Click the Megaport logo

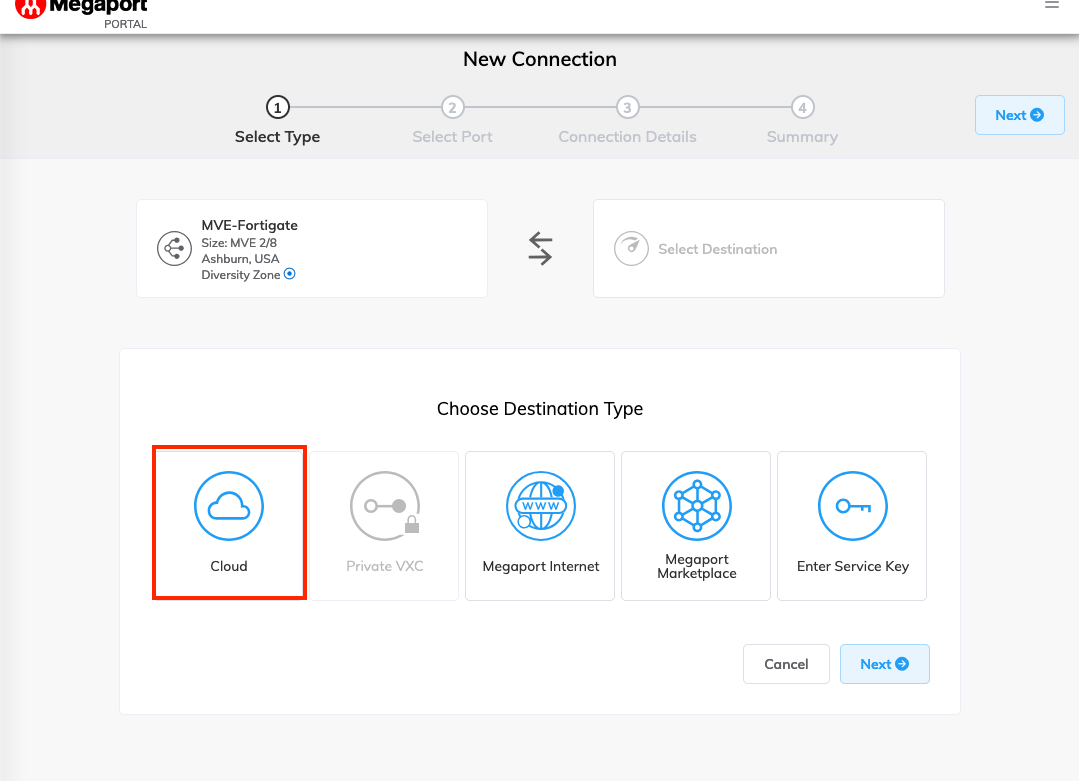[x=81, y=12]
